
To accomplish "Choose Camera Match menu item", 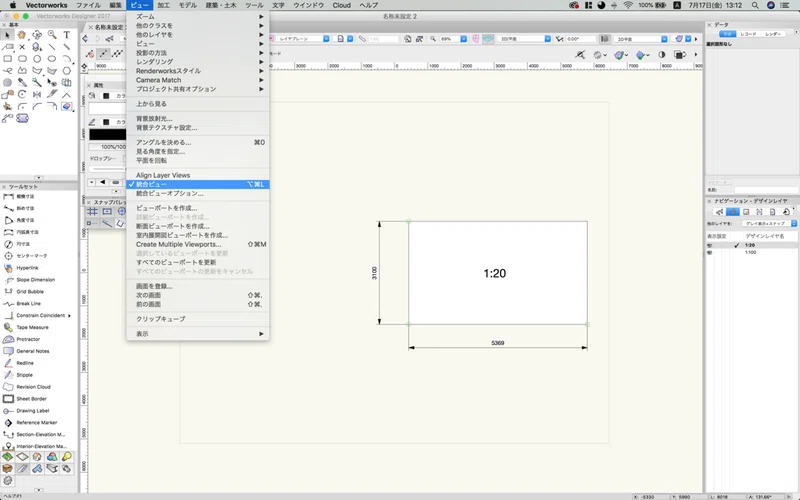I will click(x=198, y=80).
